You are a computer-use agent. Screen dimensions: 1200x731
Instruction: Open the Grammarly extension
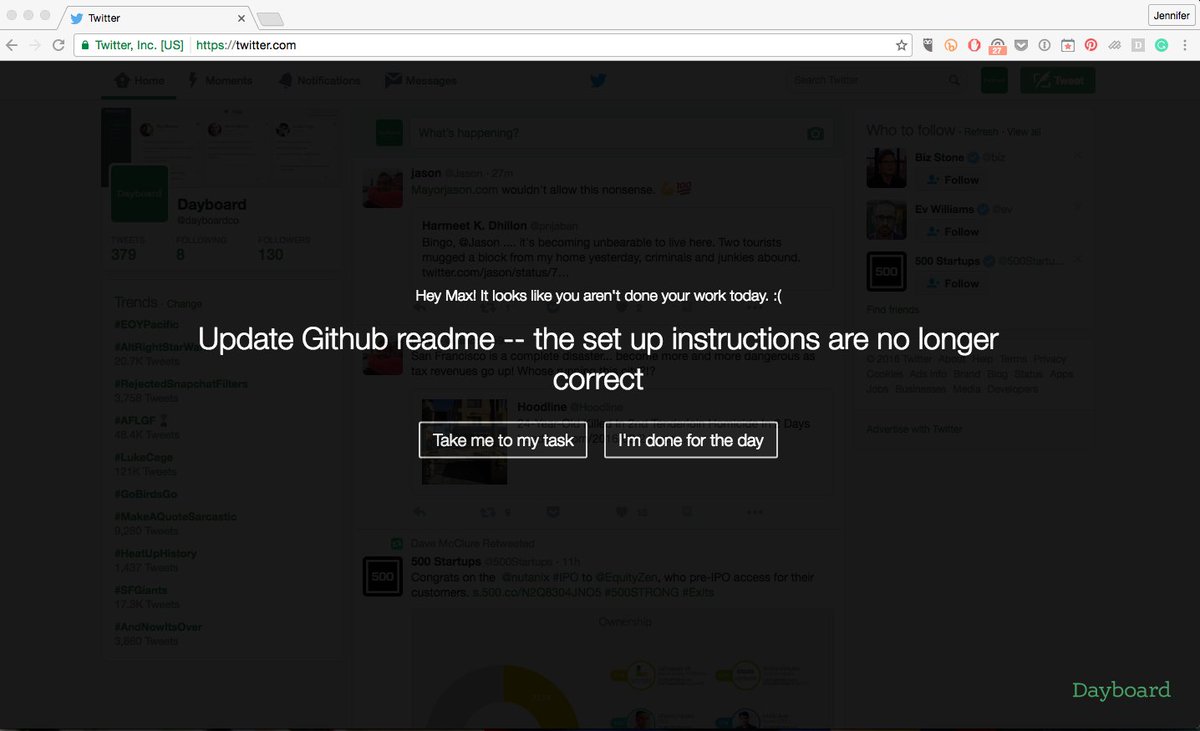1161,45
